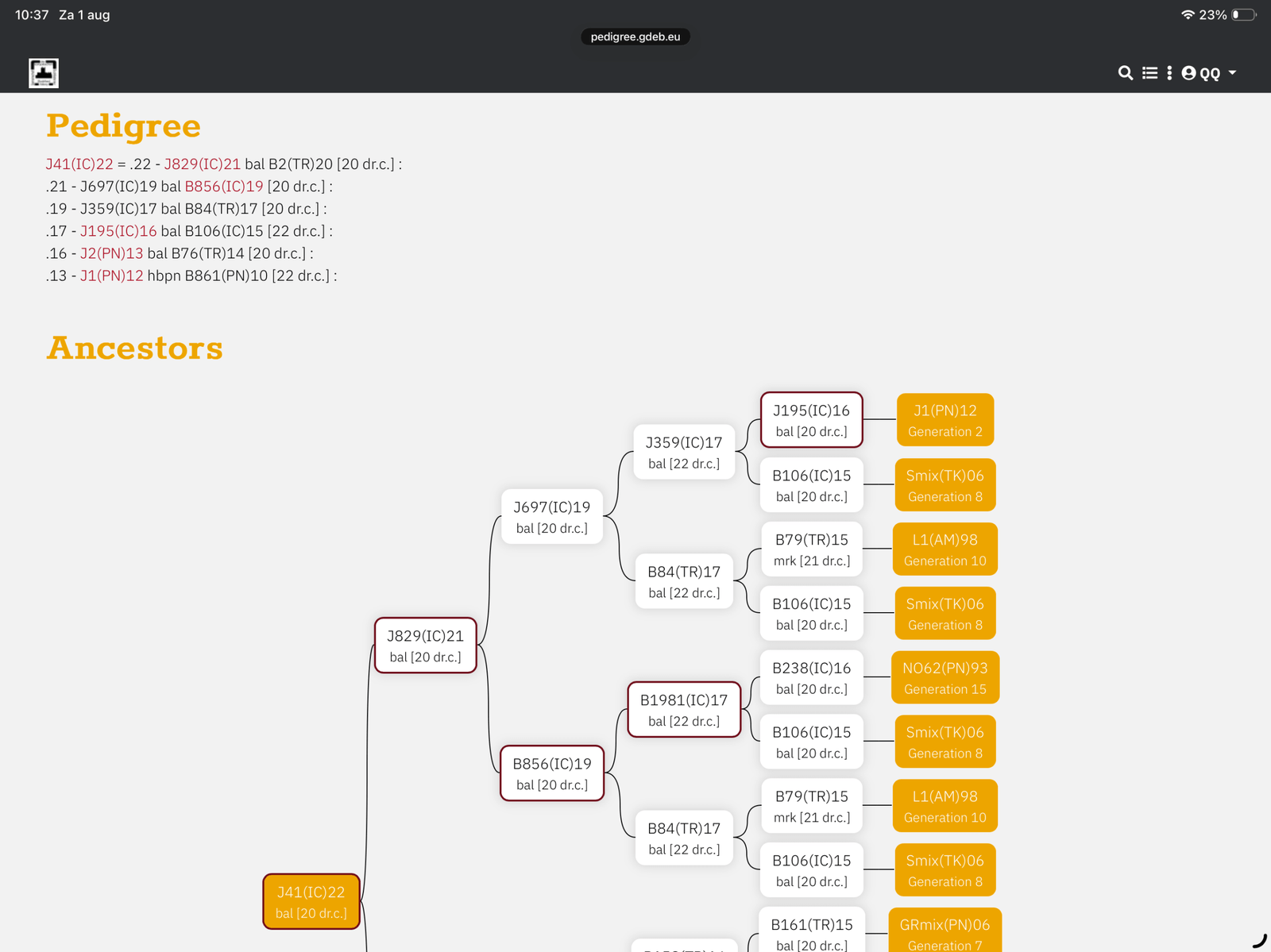Select the B1981(IC)17 ancestor node

[684, 710]
